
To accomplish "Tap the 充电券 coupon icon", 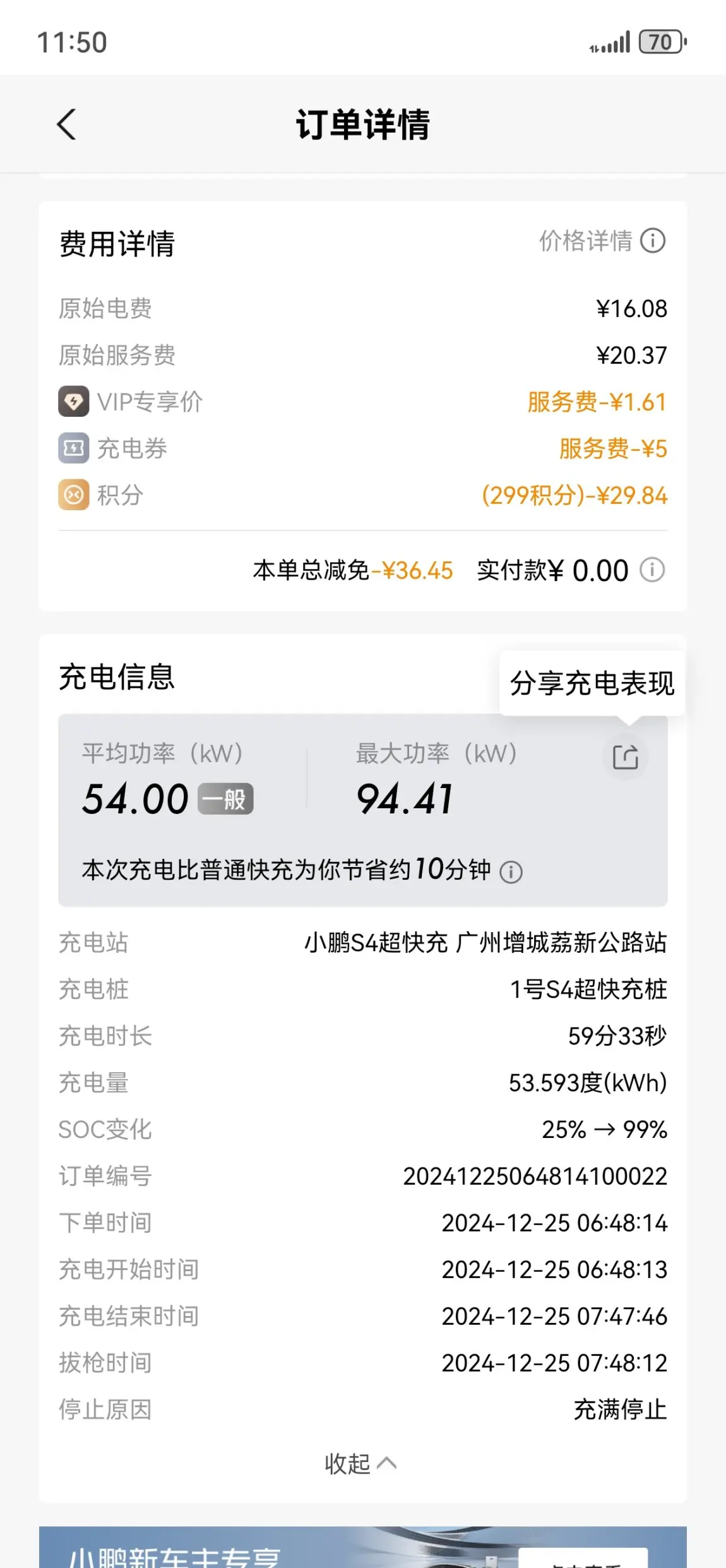I will [74, 448].
